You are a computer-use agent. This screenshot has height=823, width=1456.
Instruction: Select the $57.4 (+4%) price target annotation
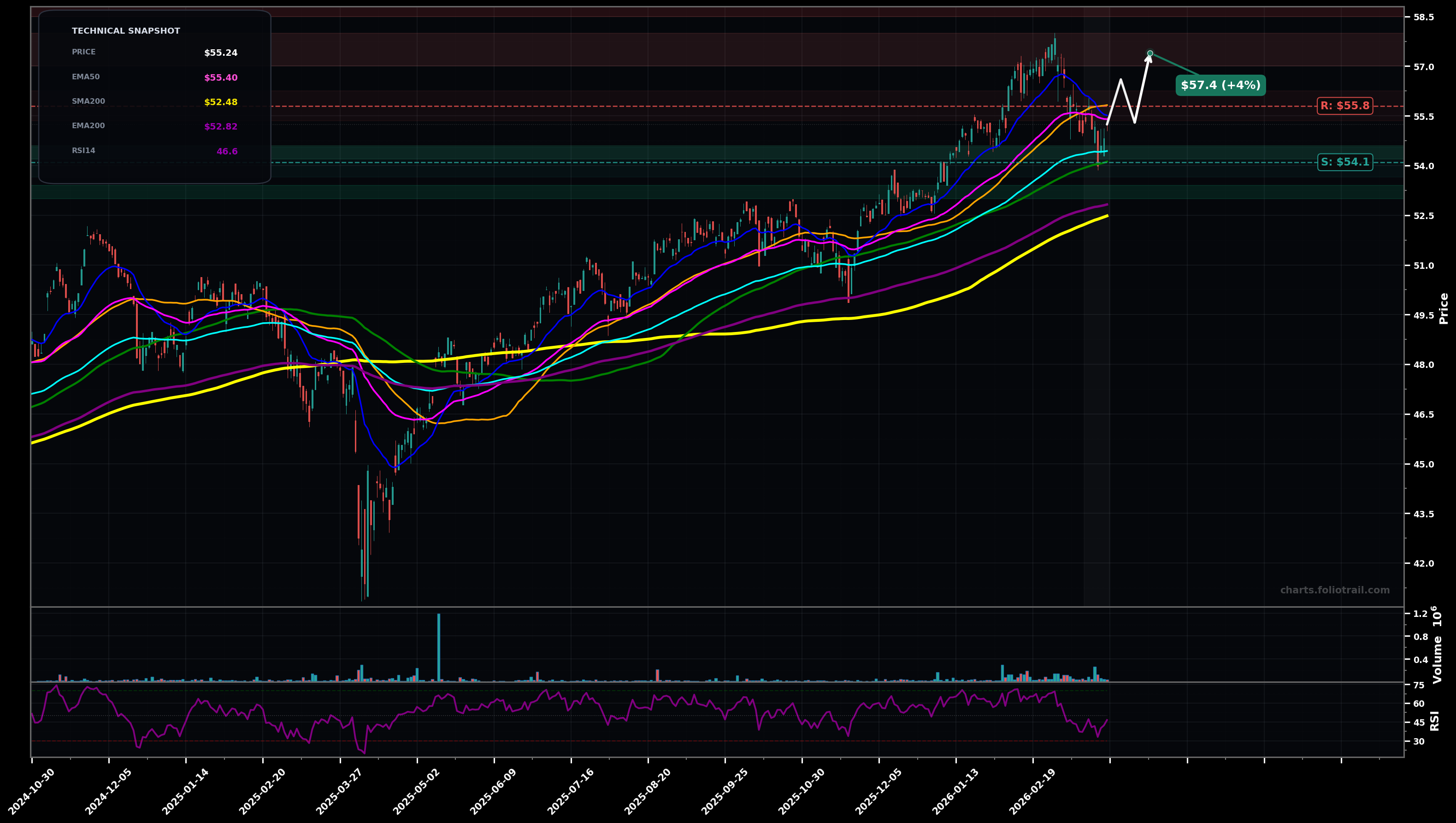point(1219,86)
